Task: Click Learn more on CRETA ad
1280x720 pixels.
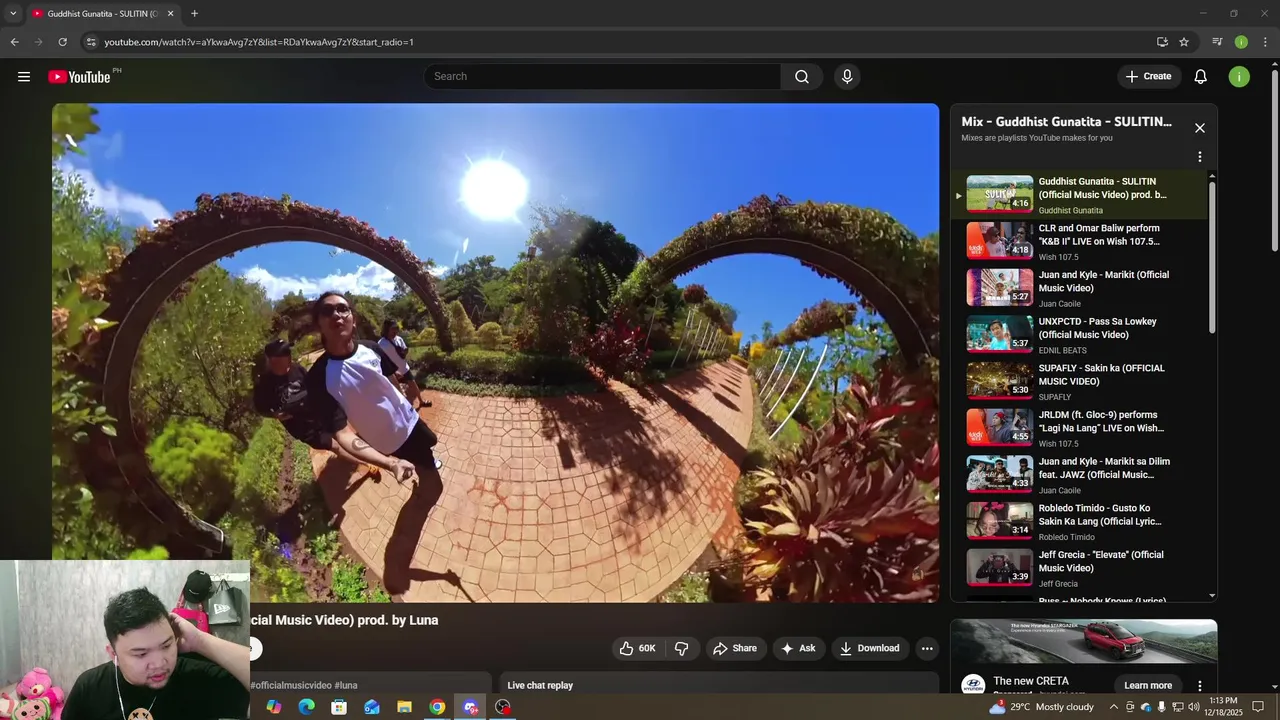Action: pos(1148,685)
